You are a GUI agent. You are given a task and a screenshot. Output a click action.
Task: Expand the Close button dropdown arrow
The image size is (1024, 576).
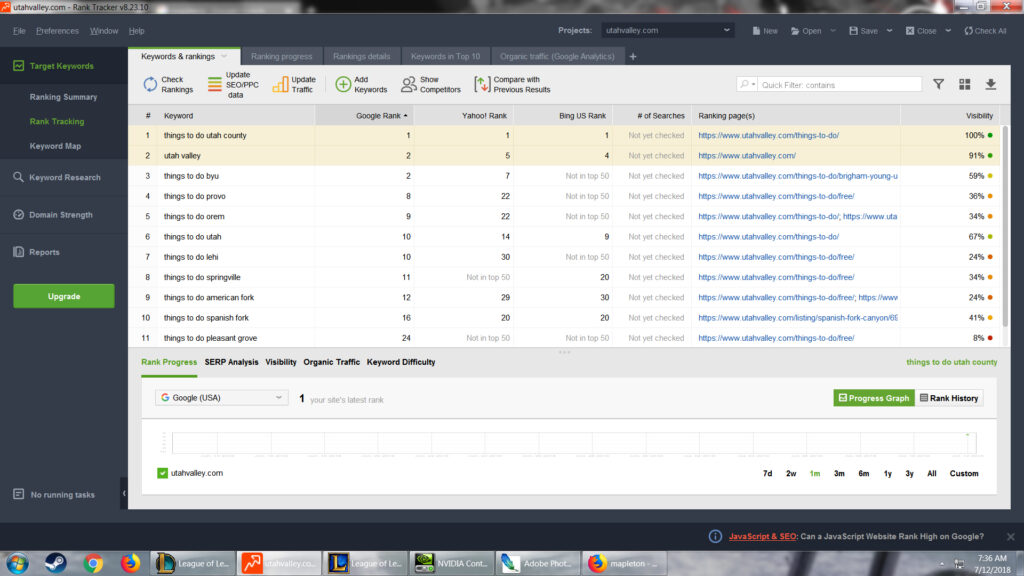(948, 31)
